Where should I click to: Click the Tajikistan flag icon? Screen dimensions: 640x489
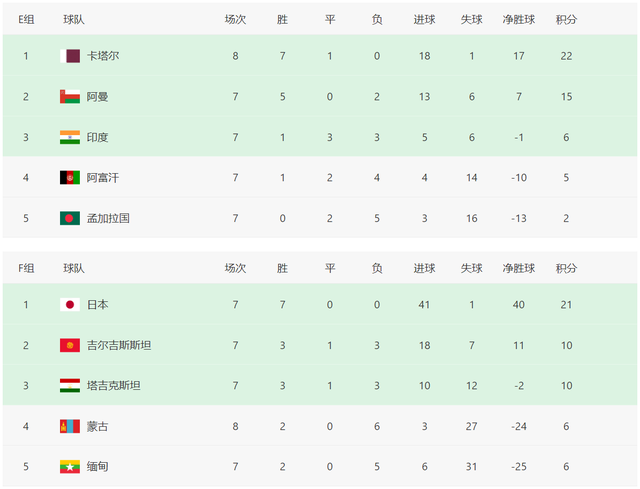click(70, 385)
